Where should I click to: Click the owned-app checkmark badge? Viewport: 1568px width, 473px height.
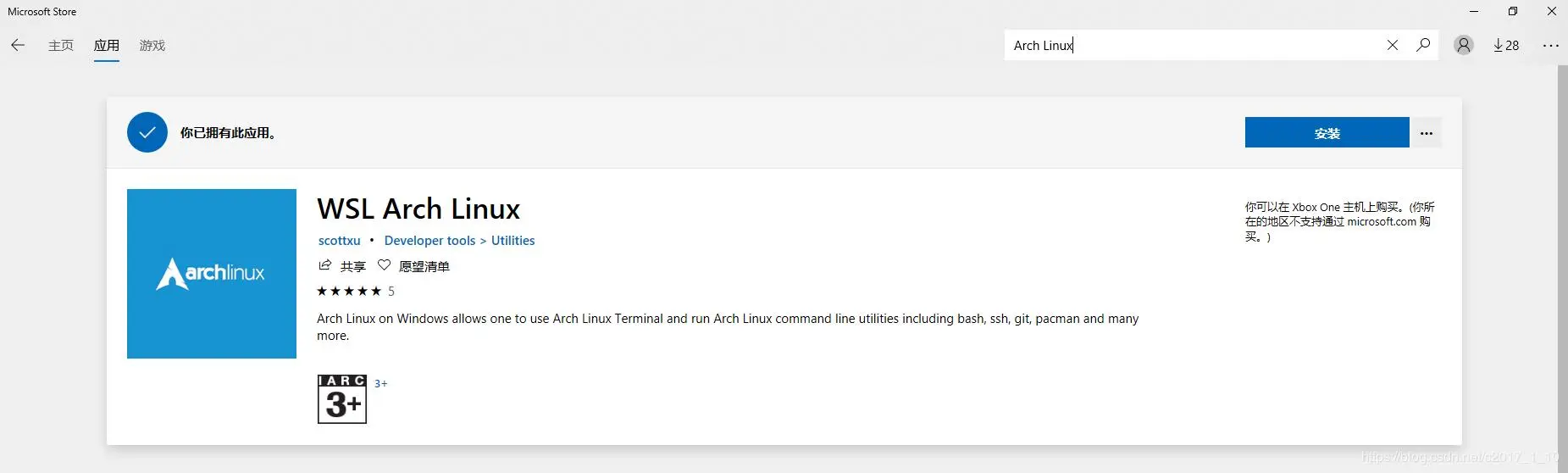click(x=147, y=132)
